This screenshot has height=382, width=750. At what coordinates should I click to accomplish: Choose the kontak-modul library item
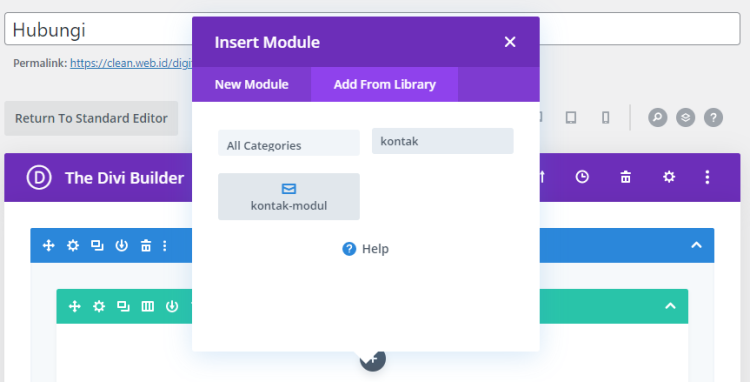289,196
